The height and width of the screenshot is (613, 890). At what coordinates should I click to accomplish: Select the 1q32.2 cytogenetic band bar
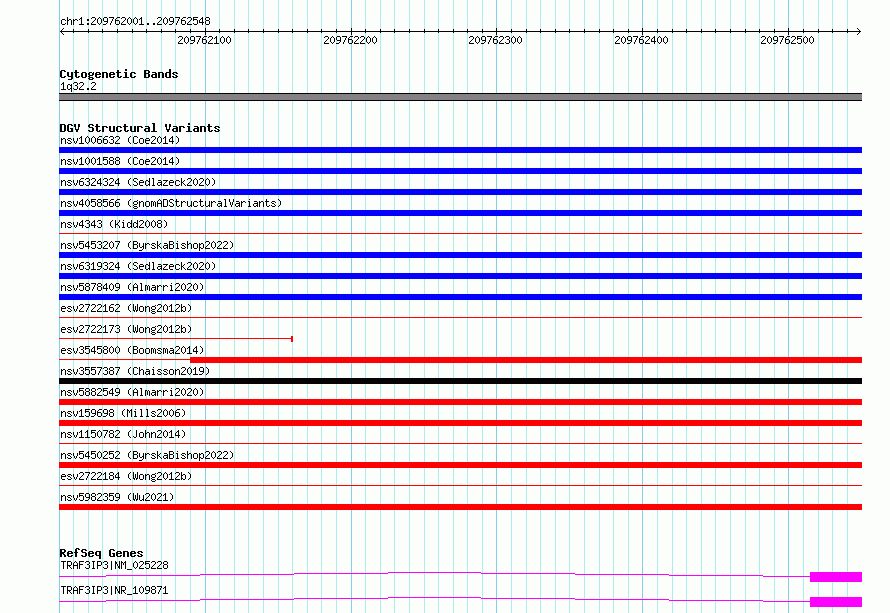coord(460,97)
